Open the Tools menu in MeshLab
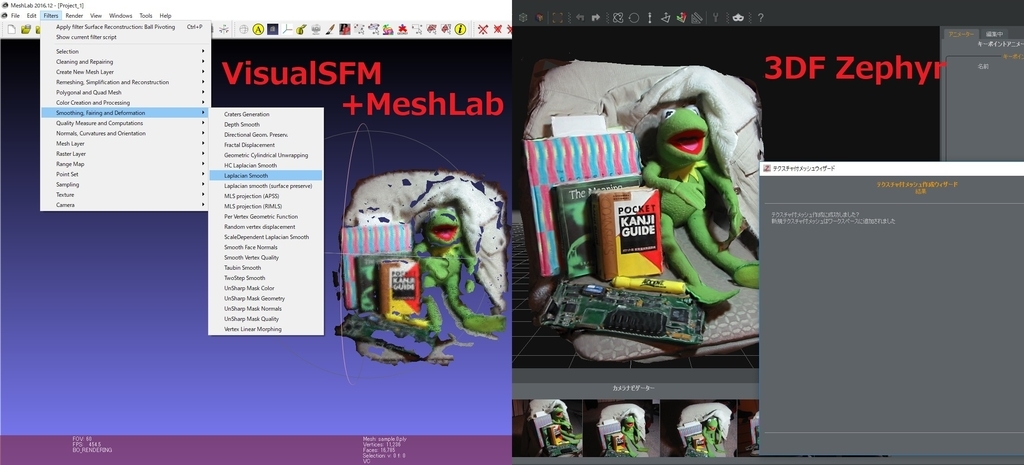The height and width of the screenshot is (465, 1024). (146, 16)
